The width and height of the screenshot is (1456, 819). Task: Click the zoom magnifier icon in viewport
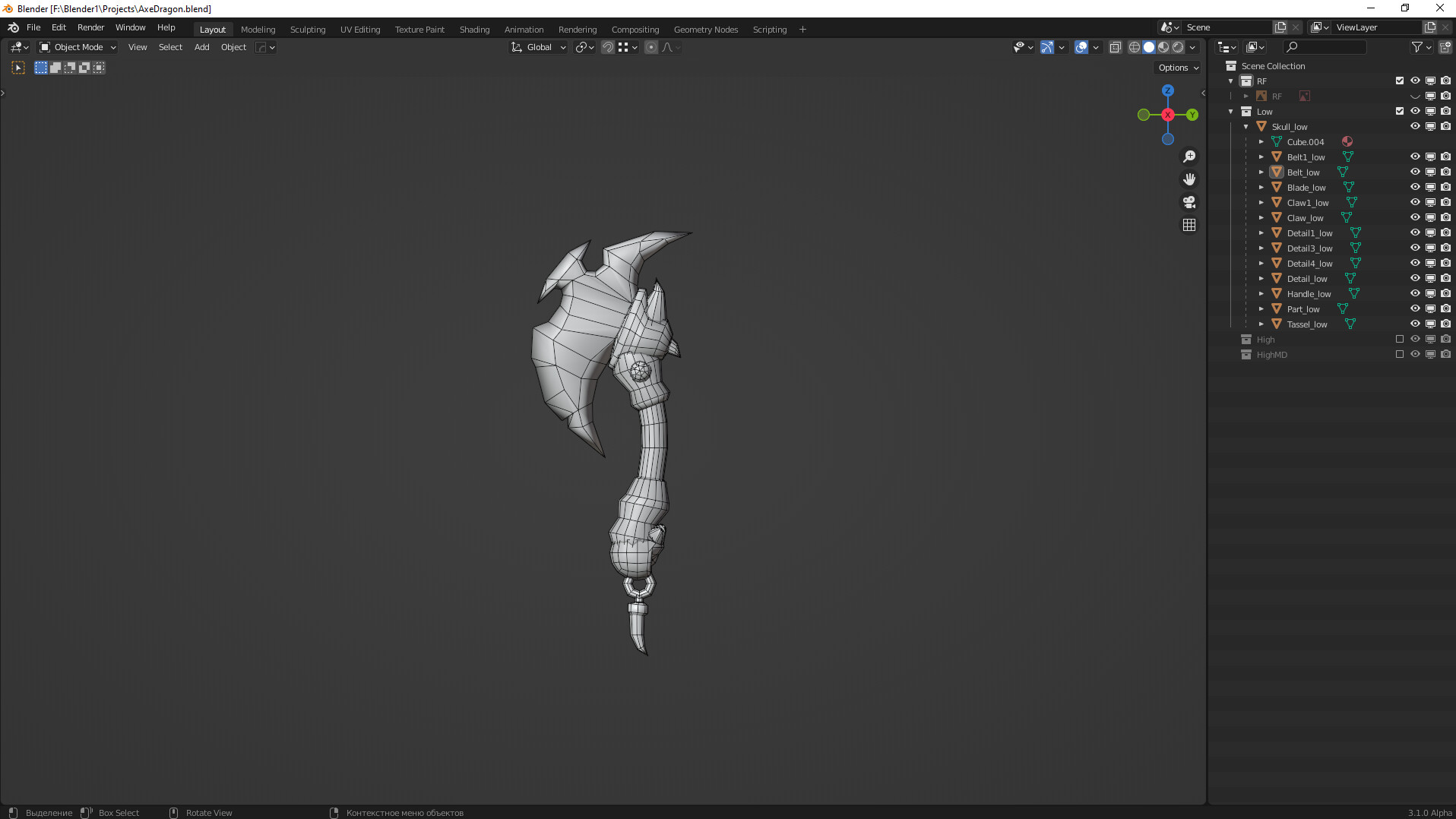(1189, 157)
